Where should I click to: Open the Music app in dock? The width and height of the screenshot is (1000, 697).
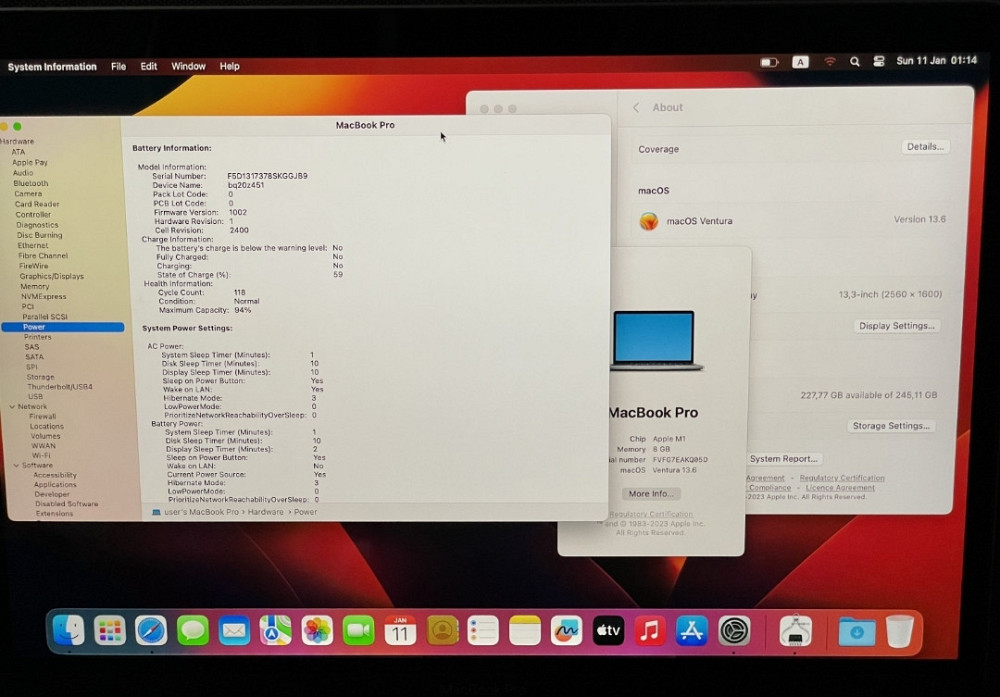click(650, 630)
